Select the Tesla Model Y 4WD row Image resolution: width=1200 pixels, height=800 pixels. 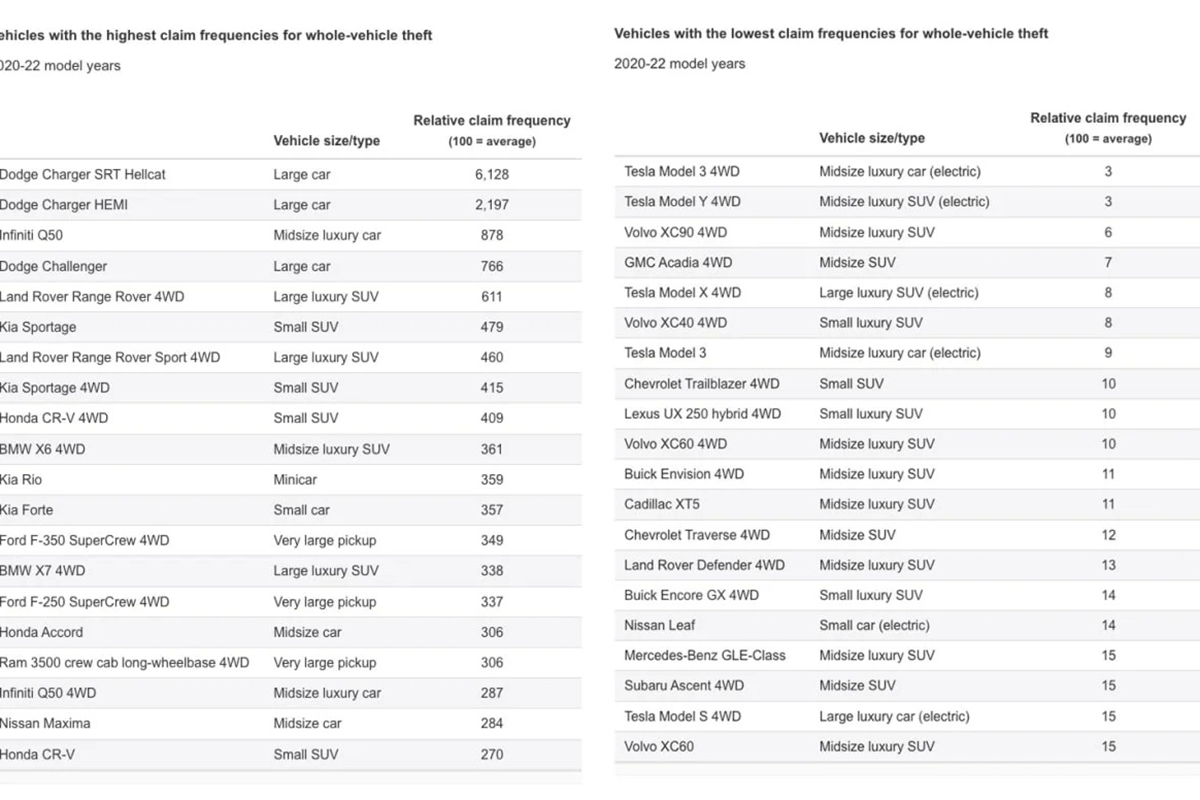click(x=683, y=202)
